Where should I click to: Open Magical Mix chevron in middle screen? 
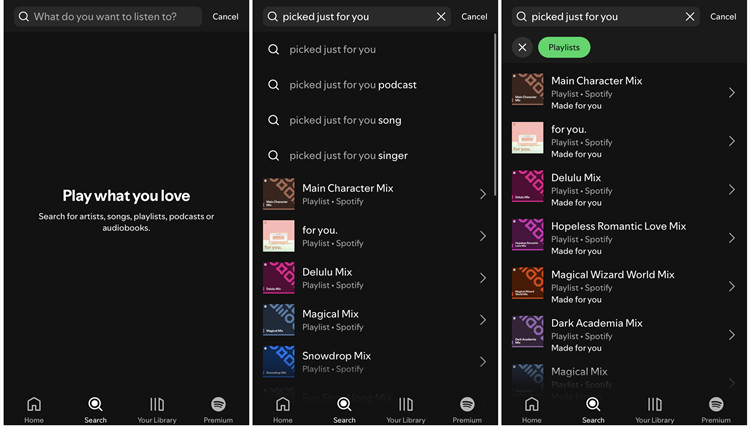tap(483, 319)
